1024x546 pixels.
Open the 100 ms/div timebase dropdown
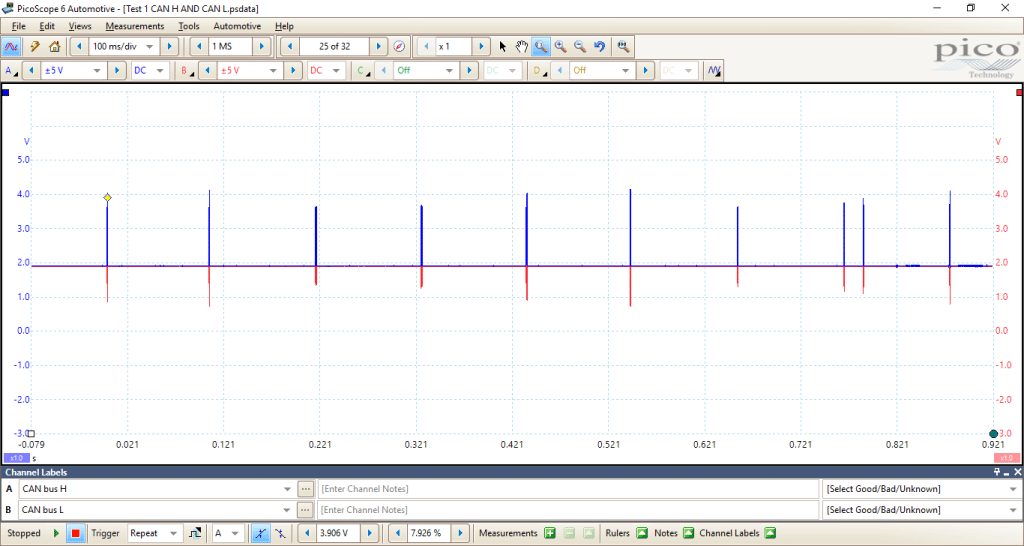150,47
